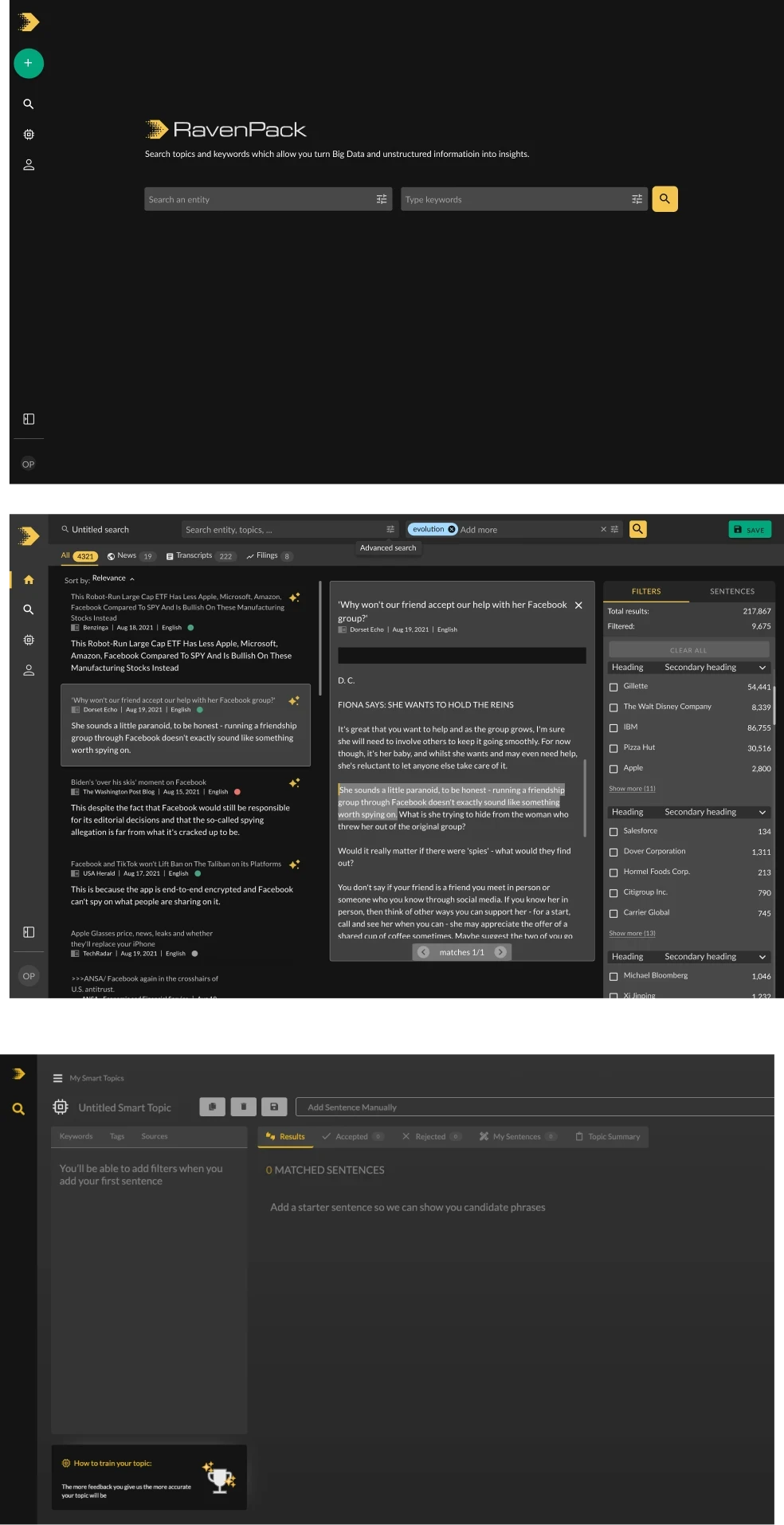Open Smart Topics chip icon in home screen sidebar
Screen dimensions: 784x1525
[29, 135]
